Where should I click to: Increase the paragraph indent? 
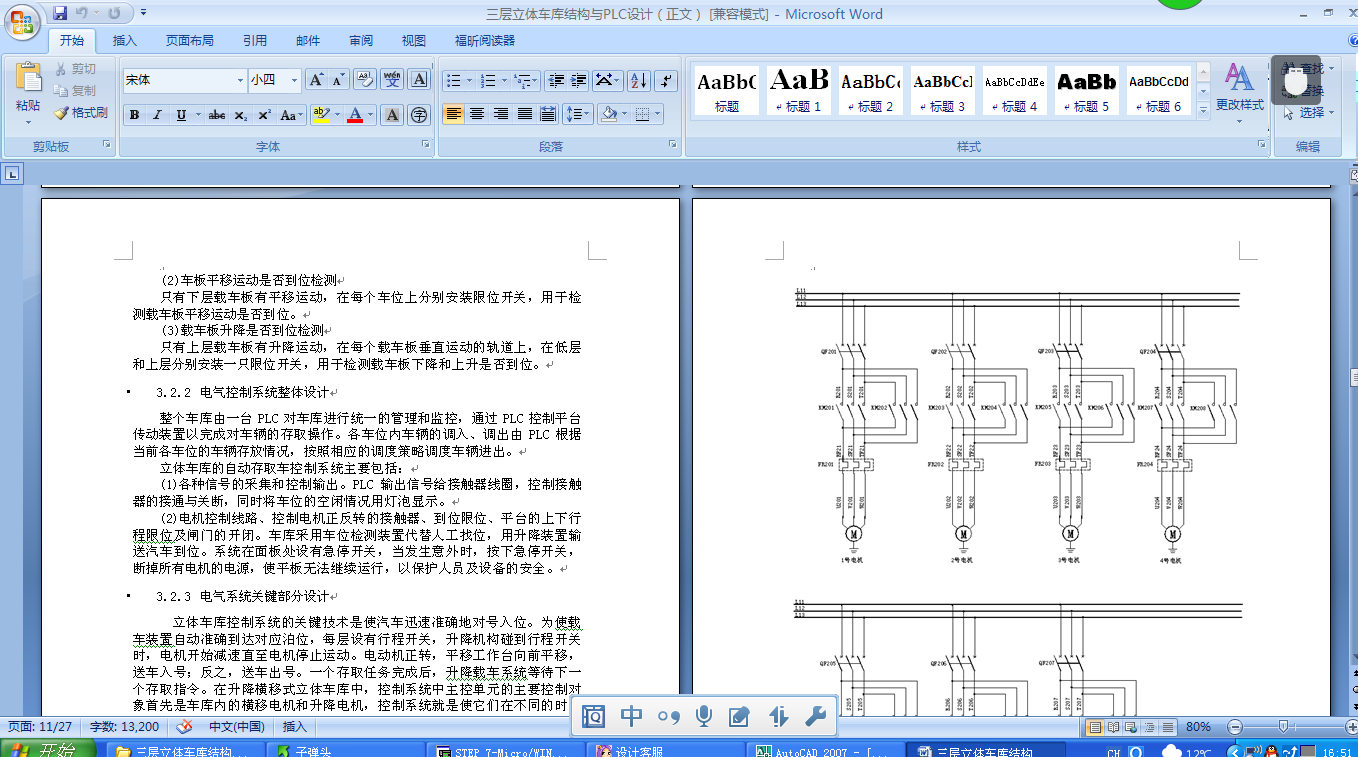pyautogui.click(x=578, y=80)
